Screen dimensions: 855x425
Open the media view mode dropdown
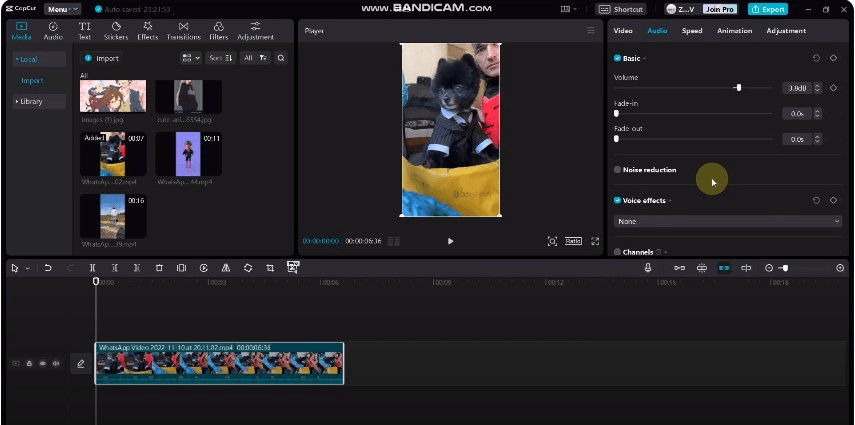[x=191, y=58]
